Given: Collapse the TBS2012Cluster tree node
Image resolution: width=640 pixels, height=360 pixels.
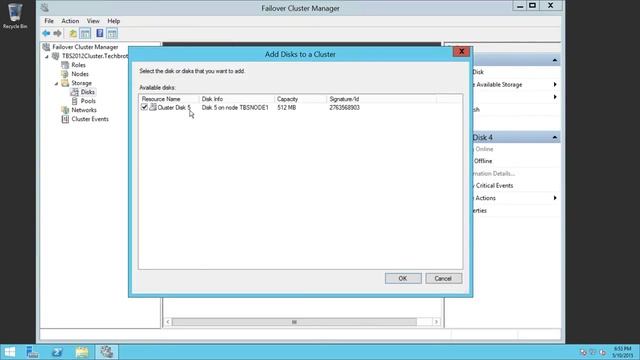Looking at the screenshot, I should tap(47, 56).
